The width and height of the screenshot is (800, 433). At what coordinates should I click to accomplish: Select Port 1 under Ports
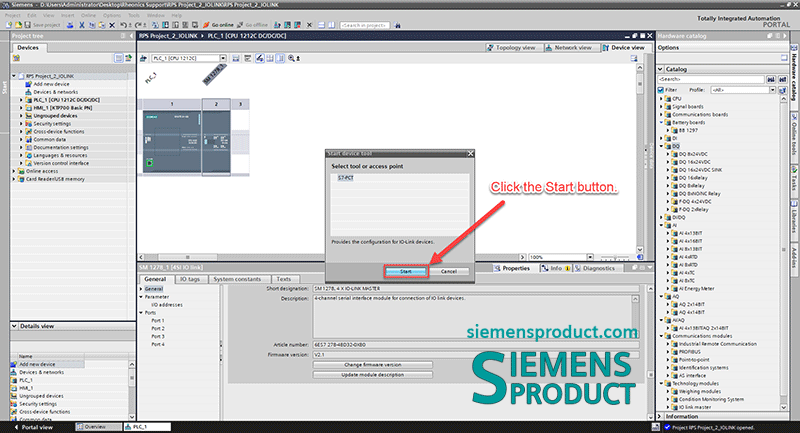[x=158, y=320]
